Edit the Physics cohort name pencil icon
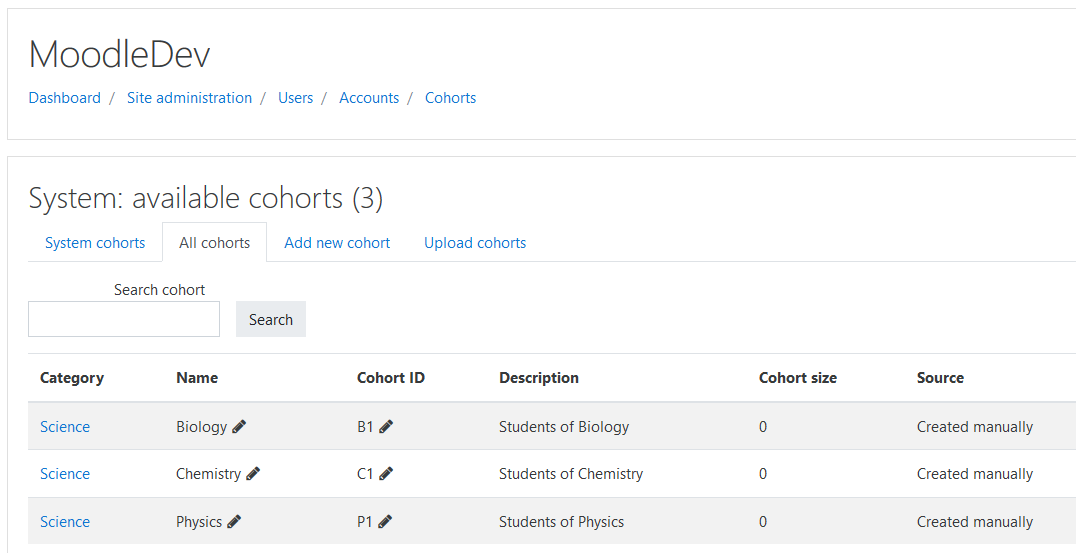The width and height of the screenshot is (1076, 553). click(x=234, y=522)
